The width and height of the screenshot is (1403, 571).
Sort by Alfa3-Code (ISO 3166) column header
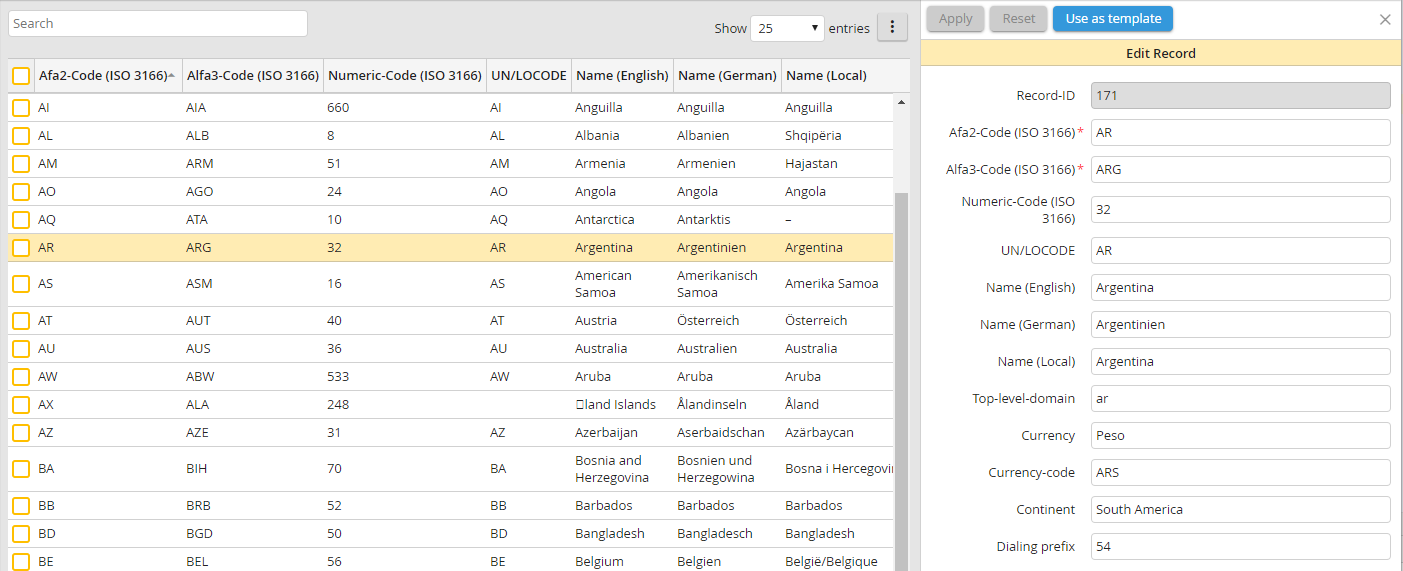pyautogui.click(x=253, y=76)
